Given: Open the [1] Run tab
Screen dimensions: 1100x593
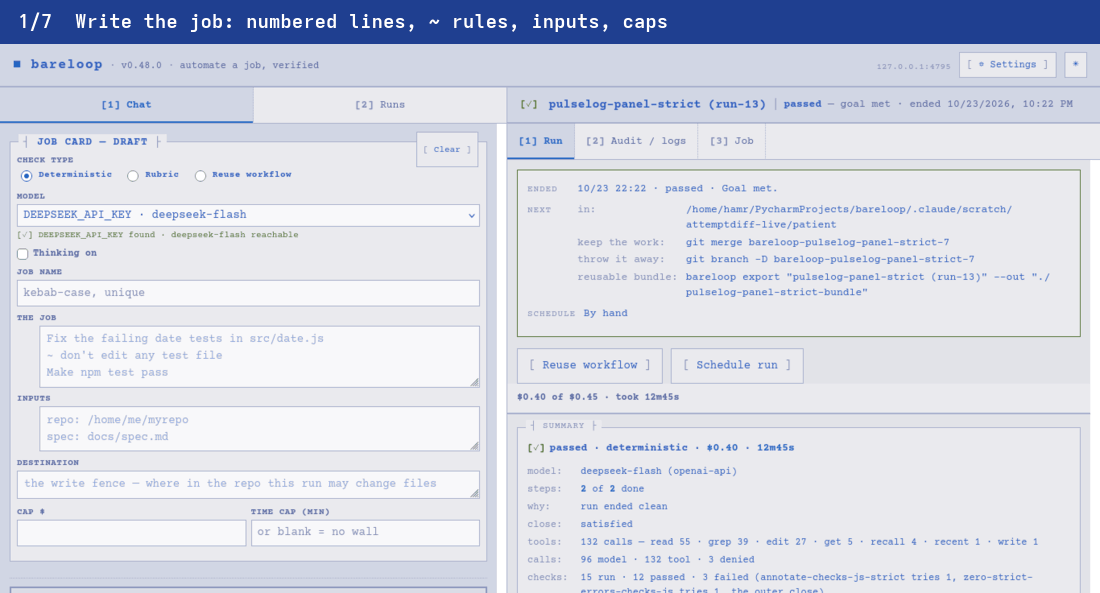Looking at the screenshot, I should [541, 141].
